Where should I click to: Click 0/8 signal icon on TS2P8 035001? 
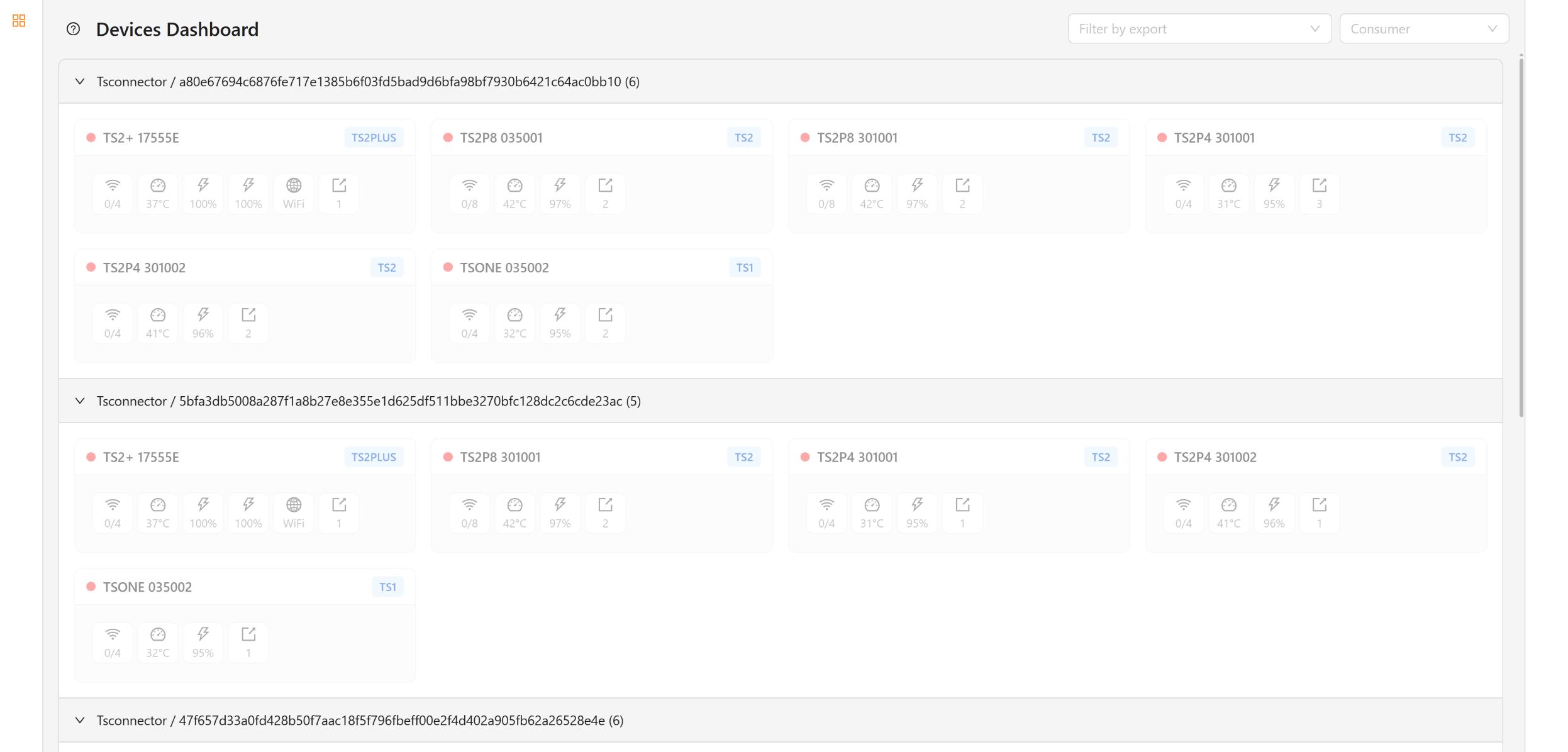tap(469, 194)
